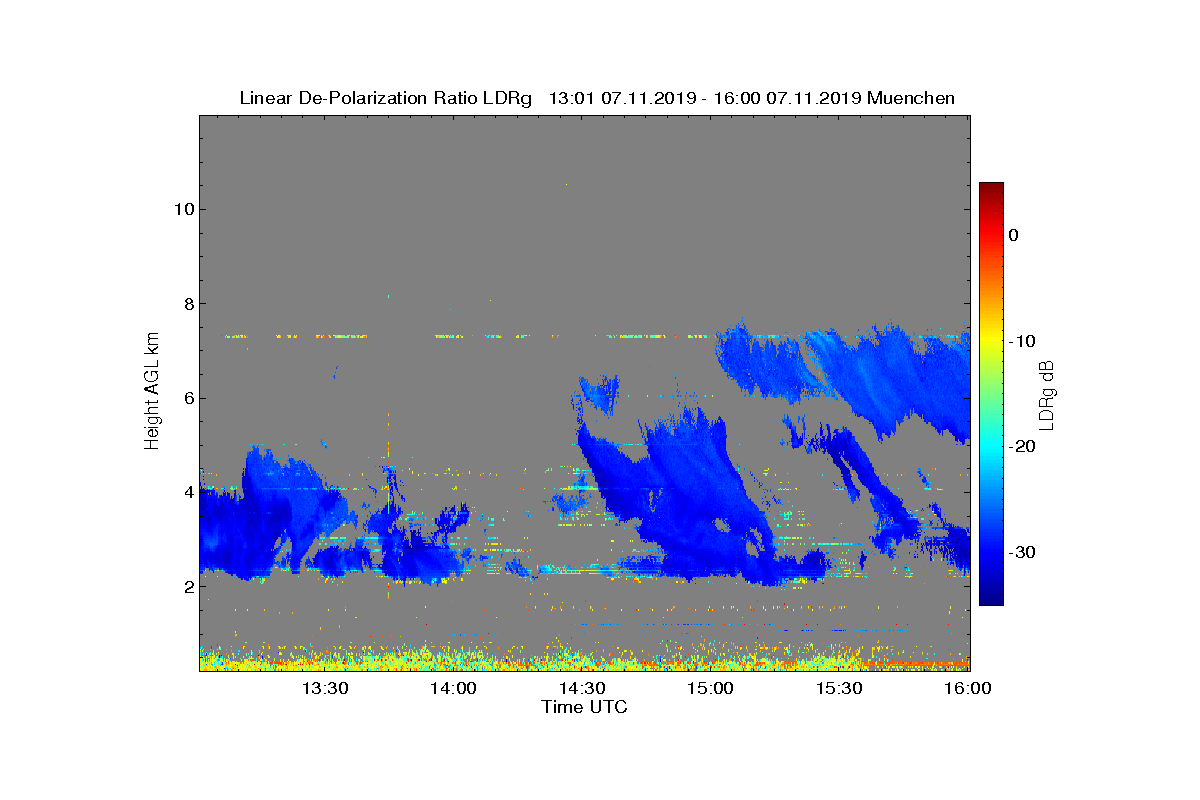Image resolution: width=1200 pixels, height=800 pixels.
Task: Click the height tick label 4
Action: [187, 492]
